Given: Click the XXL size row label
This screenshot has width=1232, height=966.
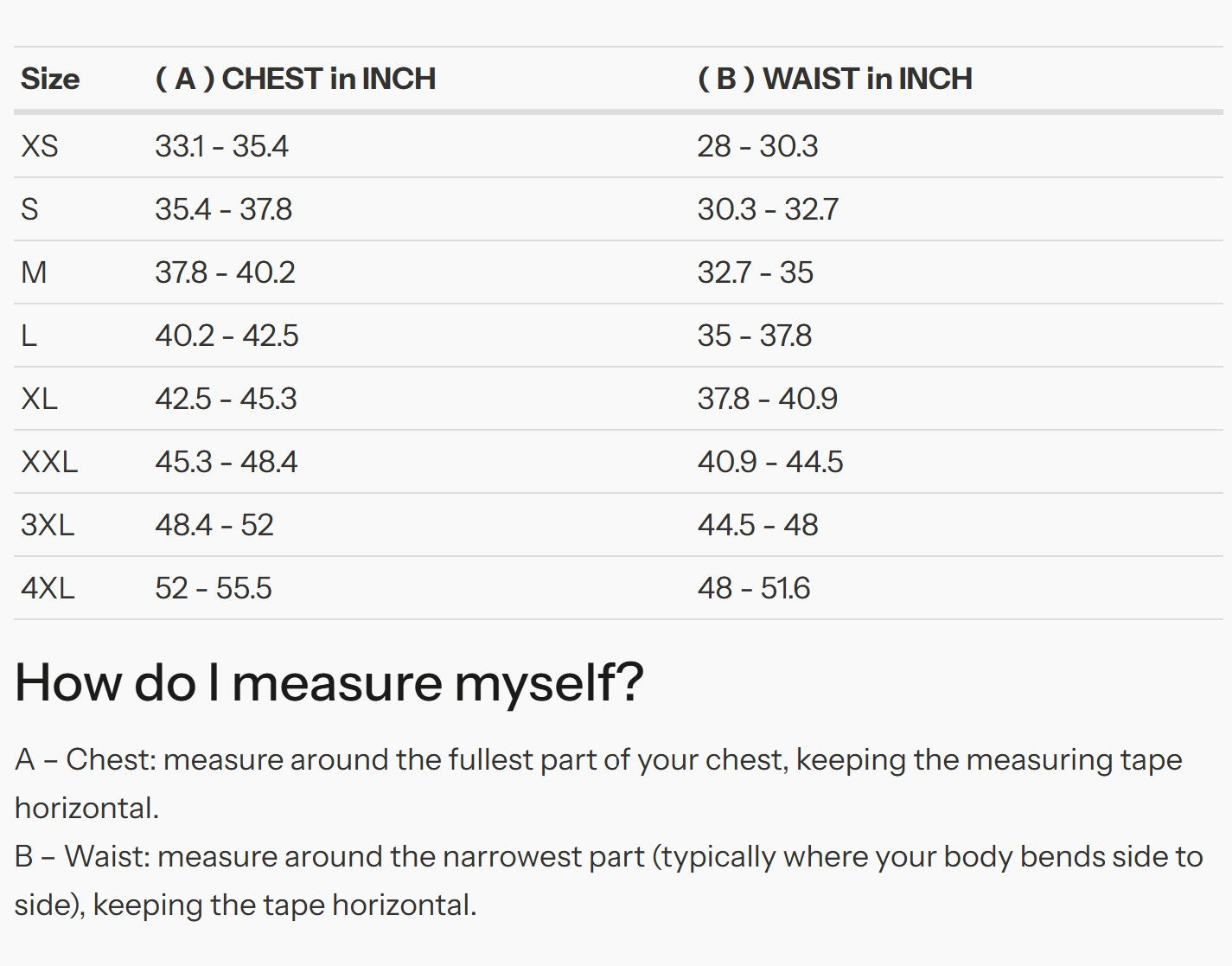Looking at the screenshot, I should coord(49,462).
